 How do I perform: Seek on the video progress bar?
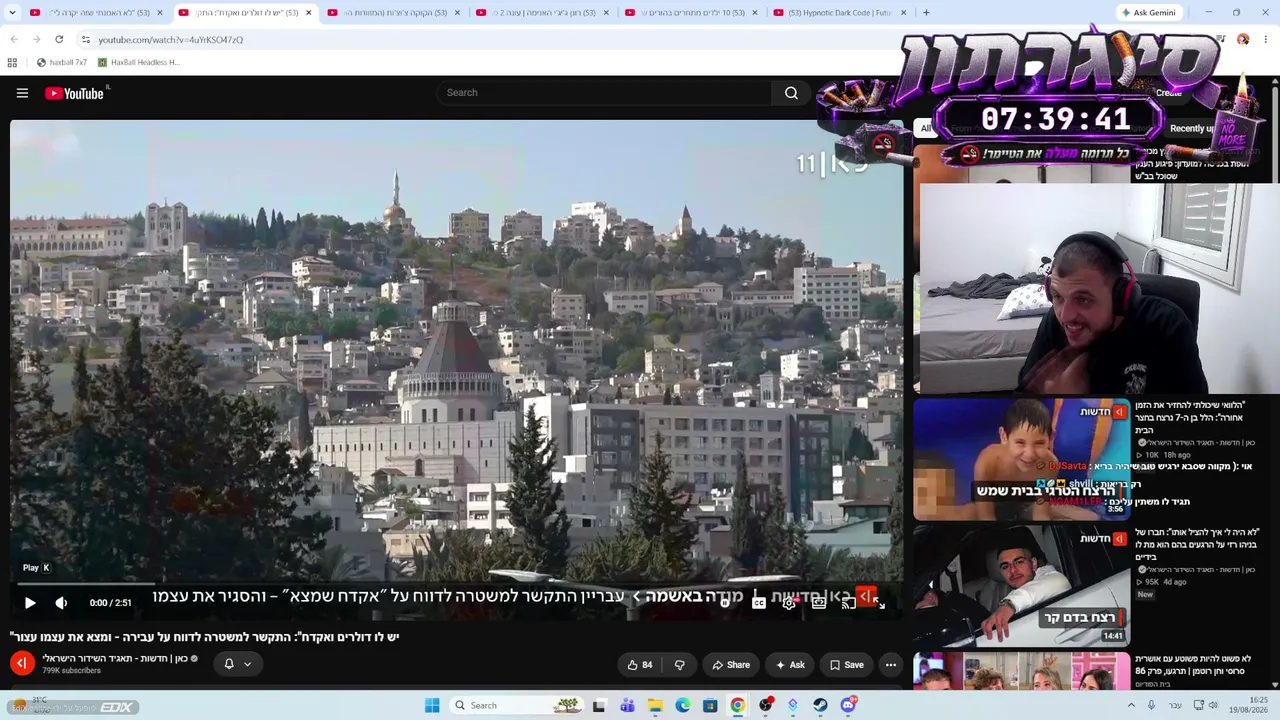[456, 584]
